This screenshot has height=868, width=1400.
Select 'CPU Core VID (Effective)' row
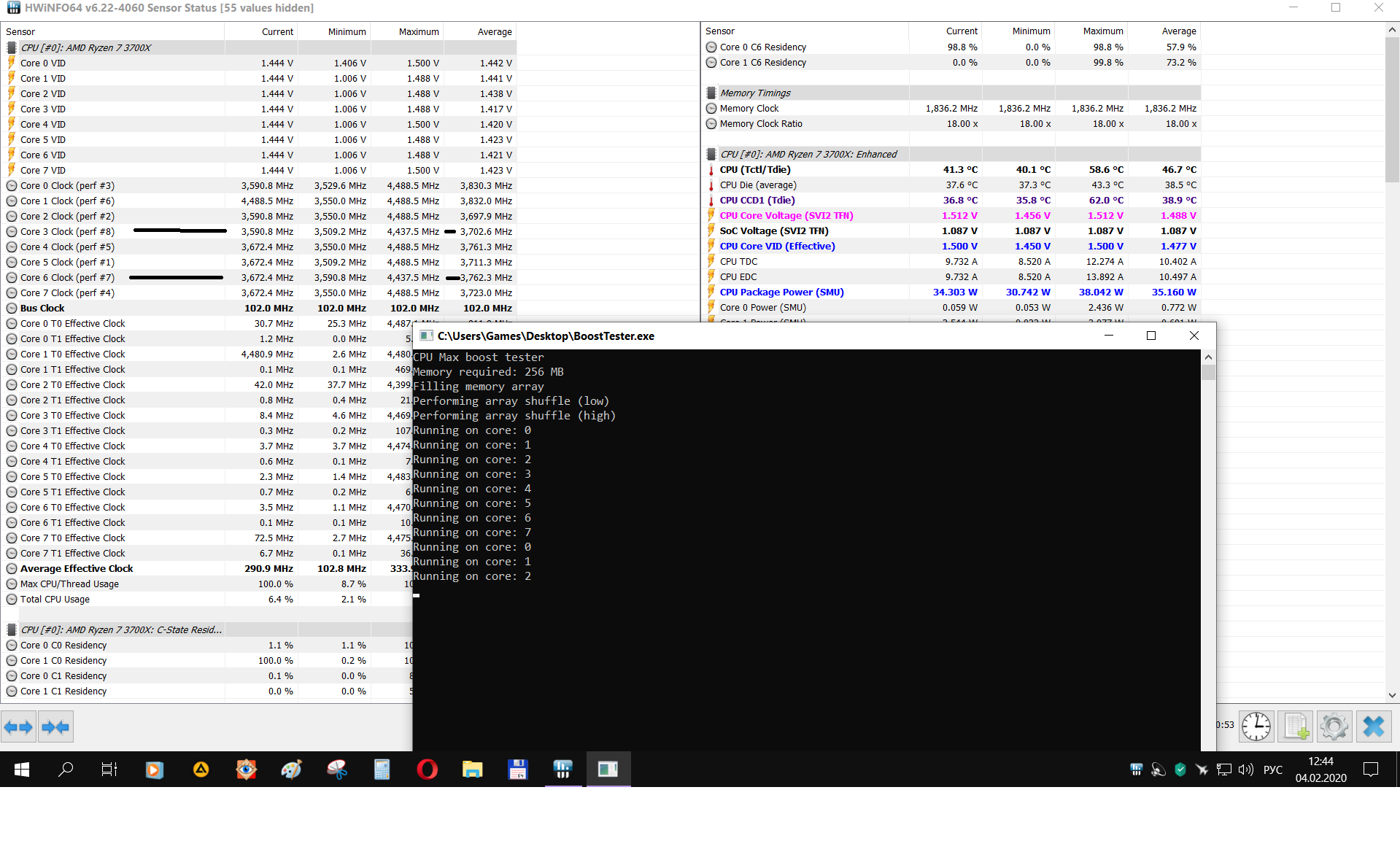(951, 247)
